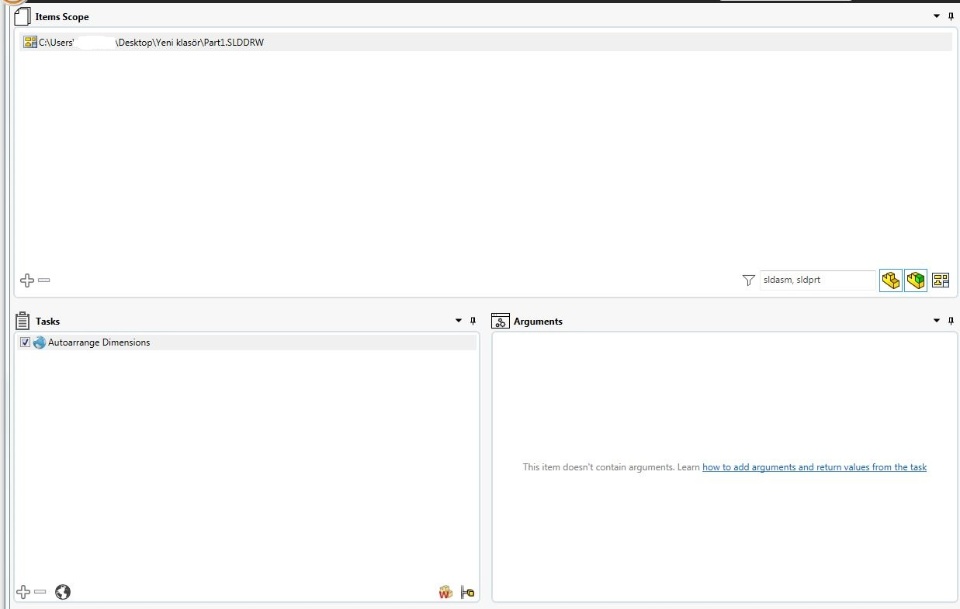The height and width of the screenshot is (609, 960).
Task: Click the Tasks clipboard icon
Action: click(23, 321)
